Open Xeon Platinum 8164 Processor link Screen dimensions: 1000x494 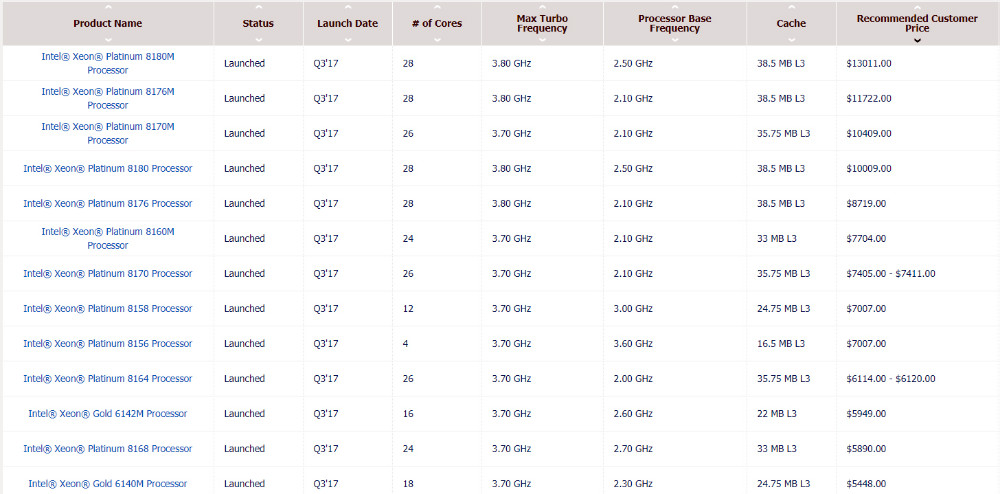coord(108,379)
